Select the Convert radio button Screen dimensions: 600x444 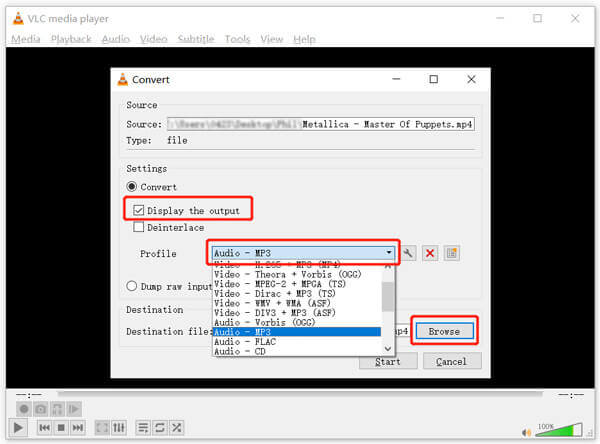tap(132, 187)
